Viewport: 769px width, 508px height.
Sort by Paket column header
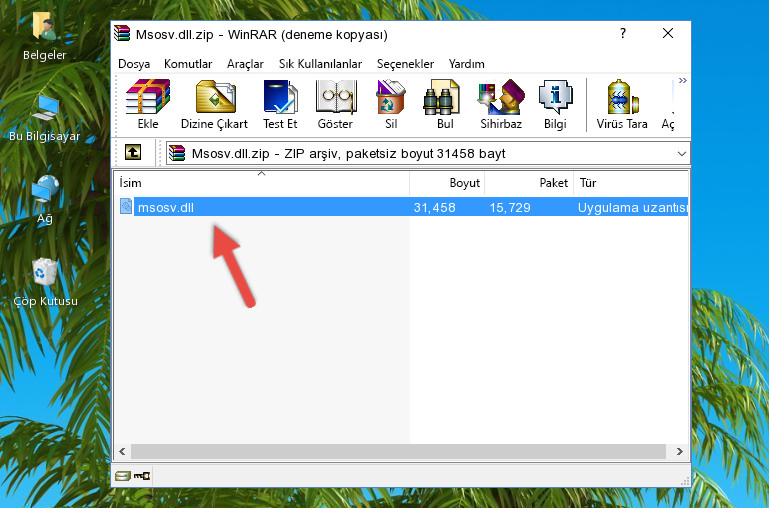529,183
